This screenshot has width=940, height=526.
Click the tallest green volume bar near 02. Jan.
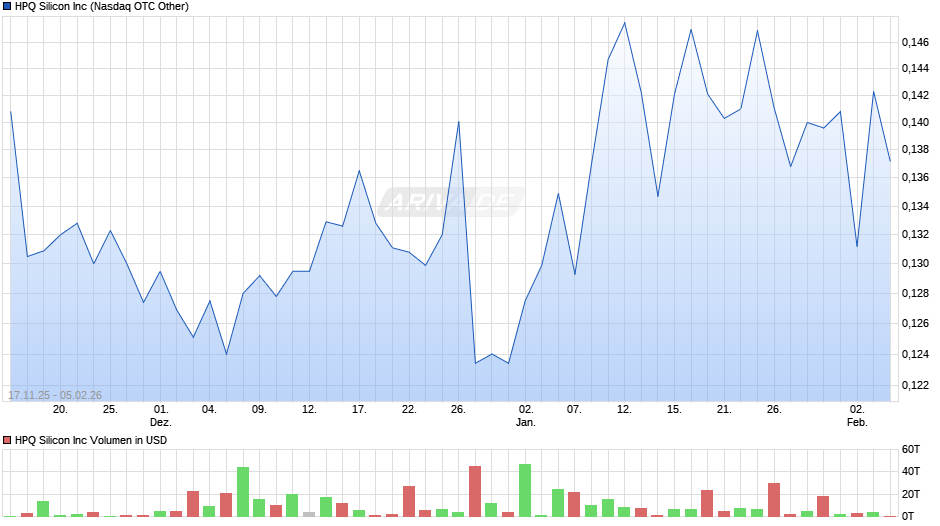pos(525,491)
